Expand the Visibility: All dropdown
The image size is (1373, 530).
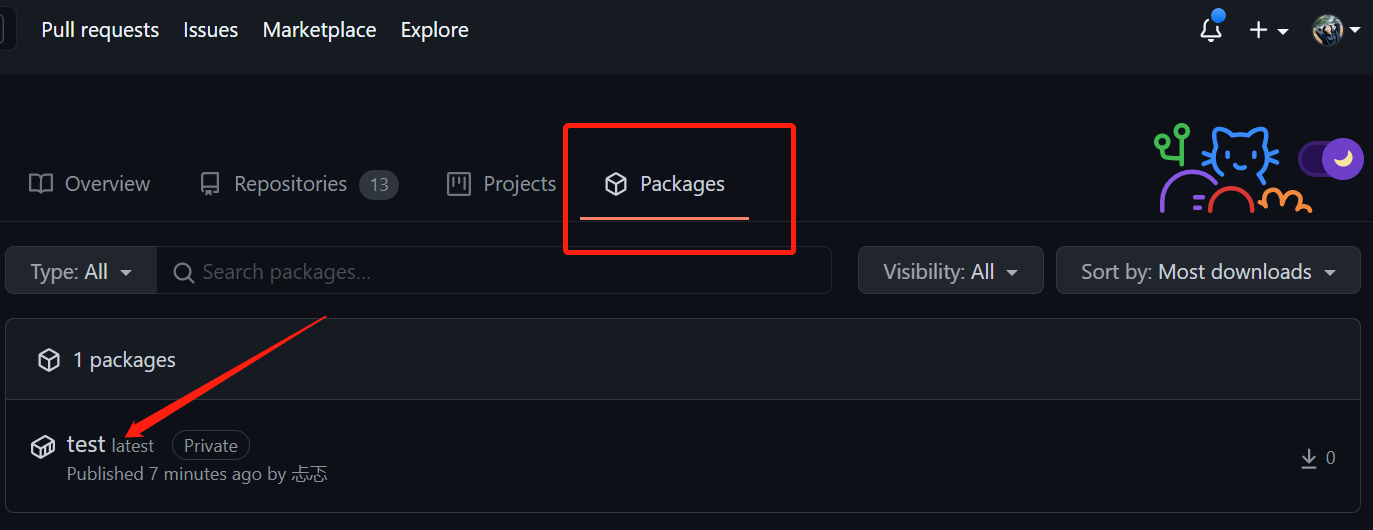tap(950, 272)
